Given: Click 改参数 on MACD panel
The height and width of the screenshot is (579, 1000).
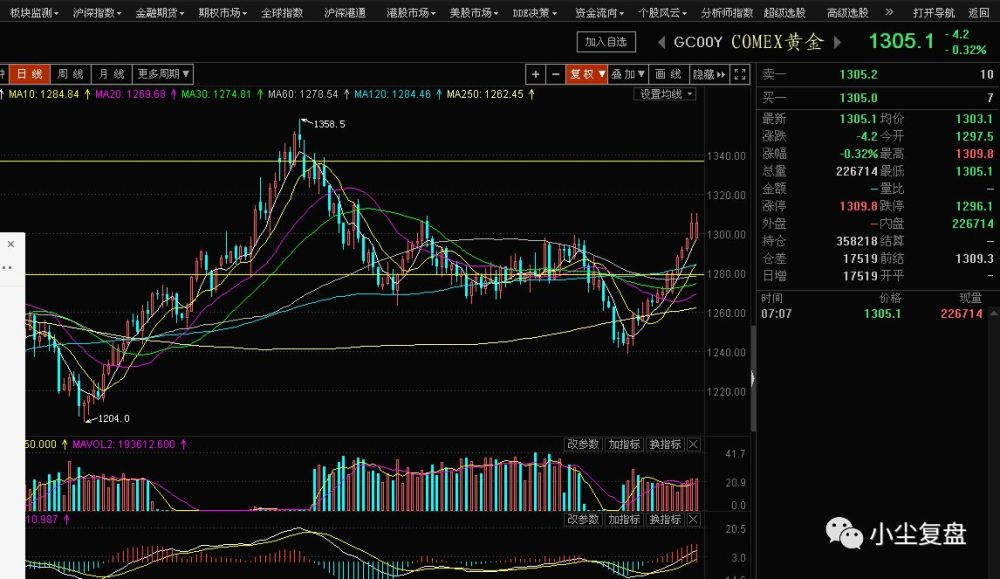Looking at the screenshot, I should [x=584, y=520].
